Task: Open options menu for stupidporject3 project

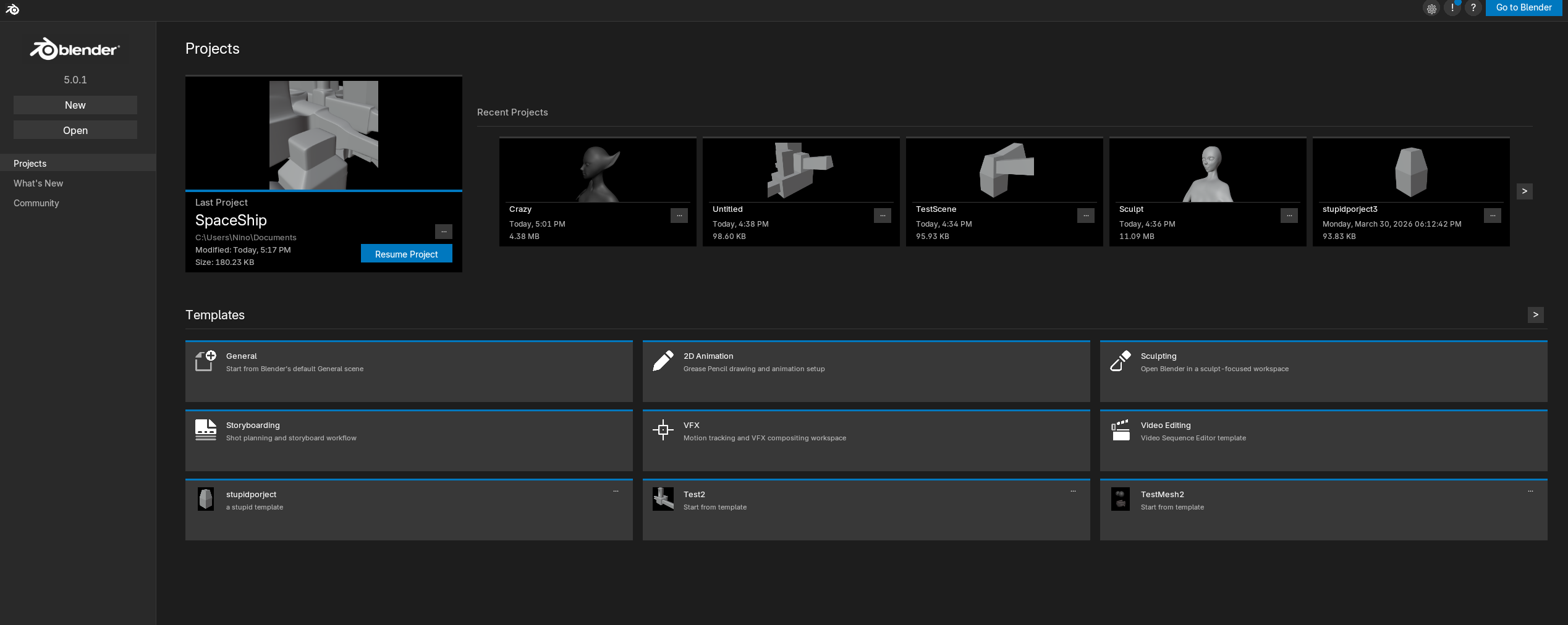Action: tap(1493, 216)
